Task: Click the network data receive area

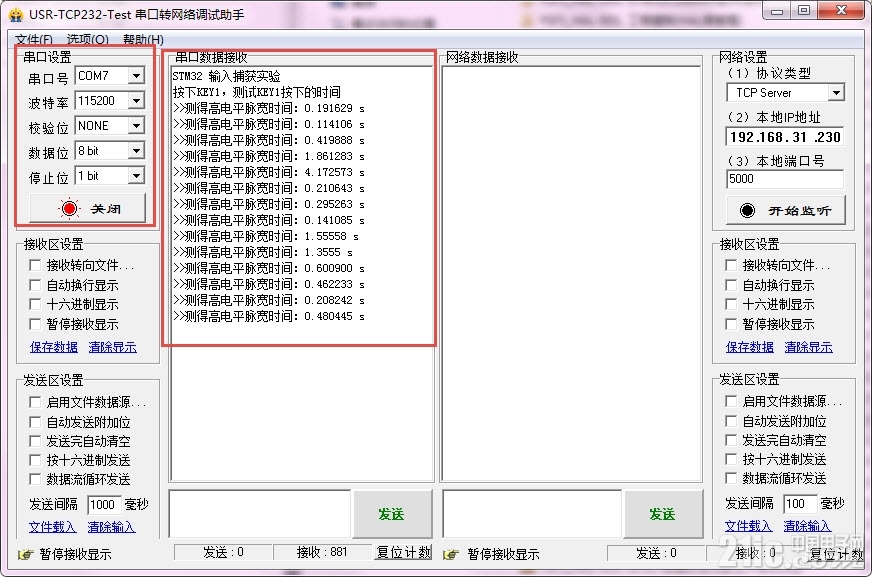Action: coord(571,274)
